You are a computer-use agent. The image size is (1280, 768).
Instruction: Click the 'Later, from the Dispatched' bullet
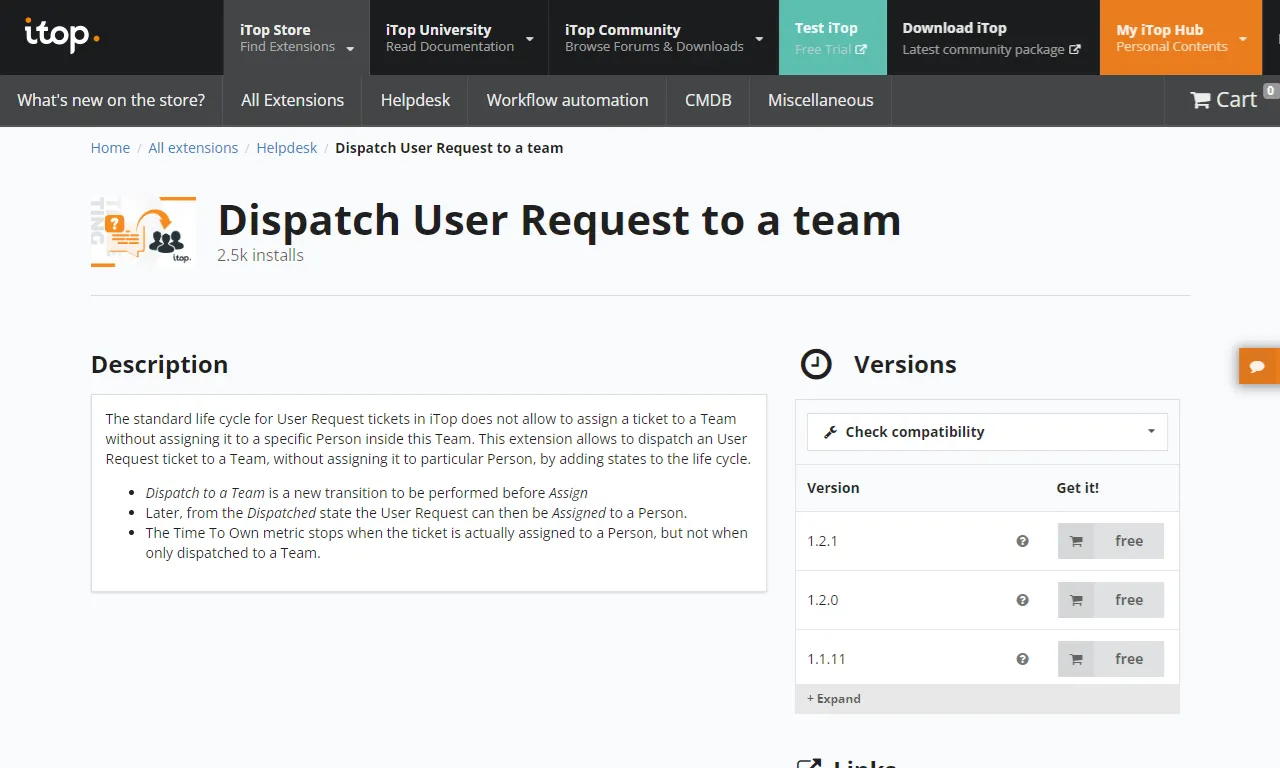coord(416,513)
